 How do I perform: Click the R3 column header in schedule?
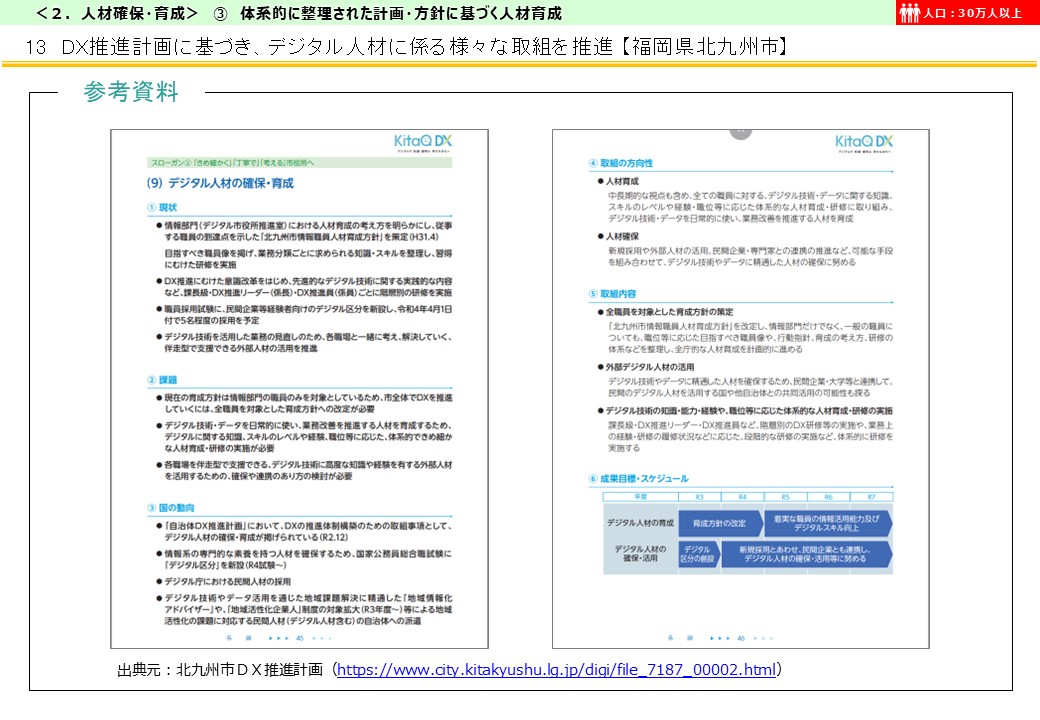pos(699,497)
